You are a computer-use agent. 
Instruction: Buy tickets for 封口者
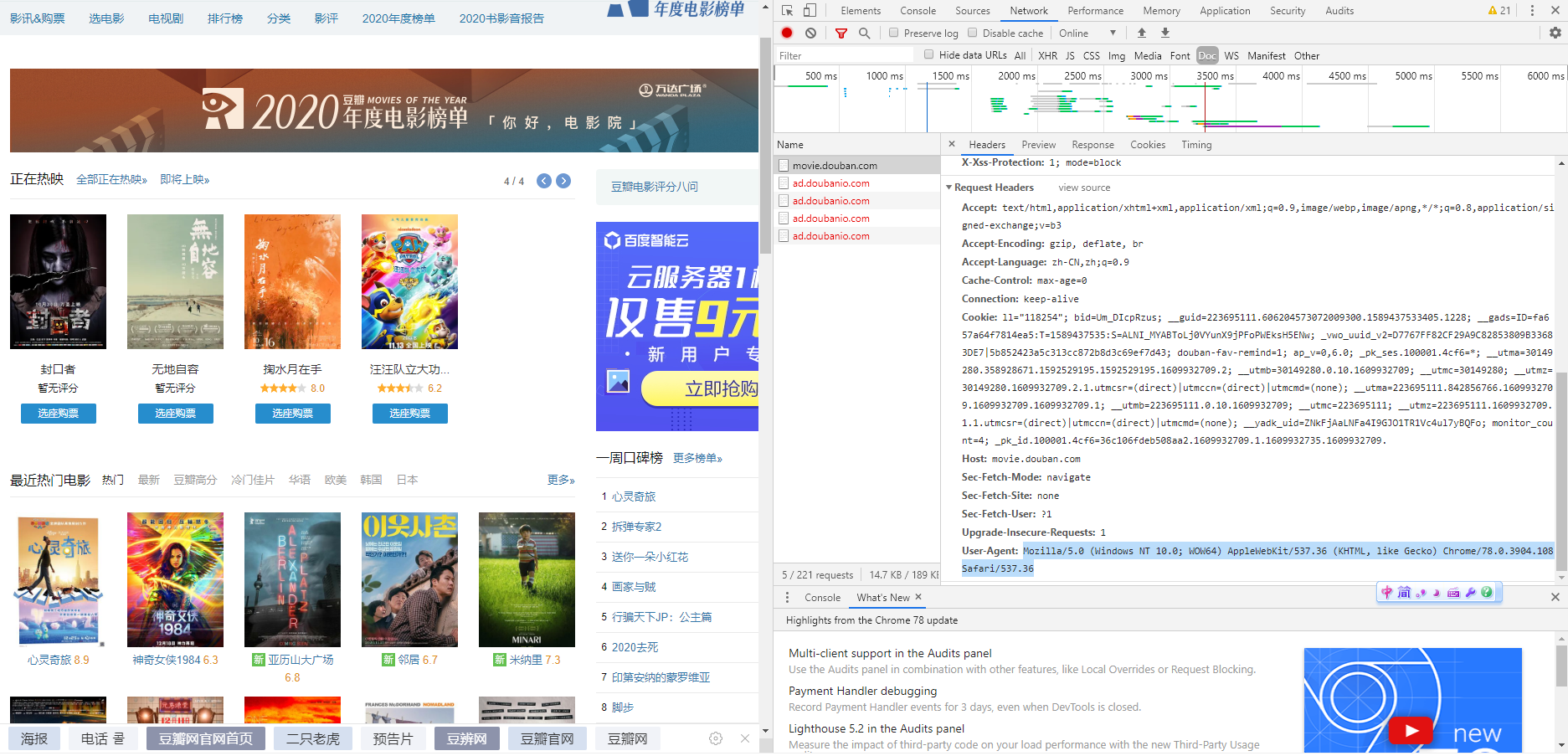[x=59, y=414]
